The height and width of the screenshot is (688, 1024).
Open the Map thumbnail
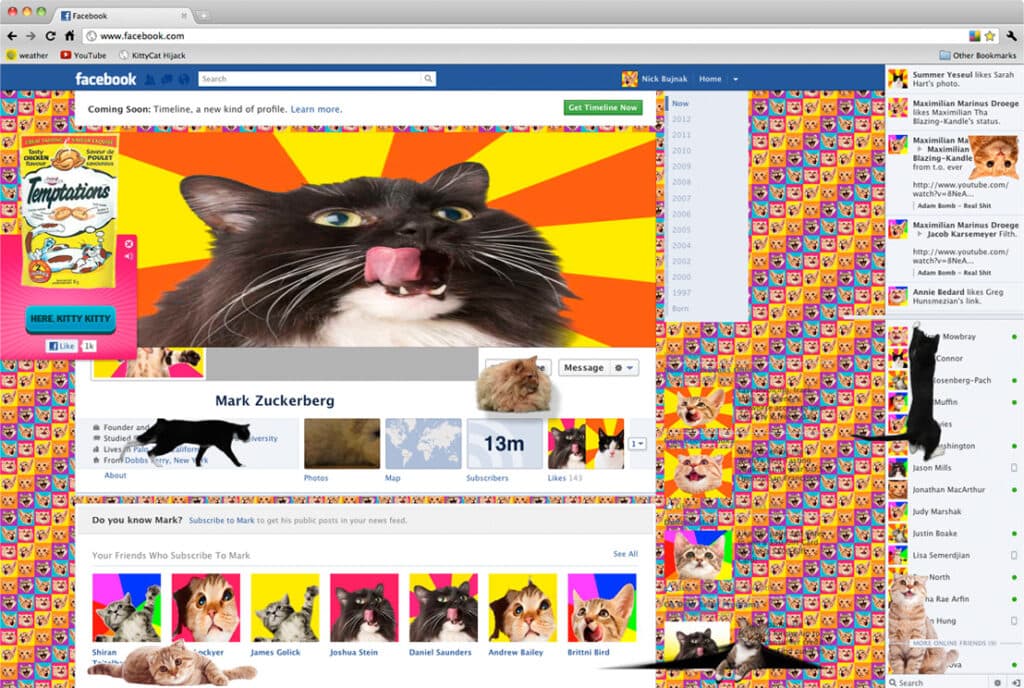423,444
